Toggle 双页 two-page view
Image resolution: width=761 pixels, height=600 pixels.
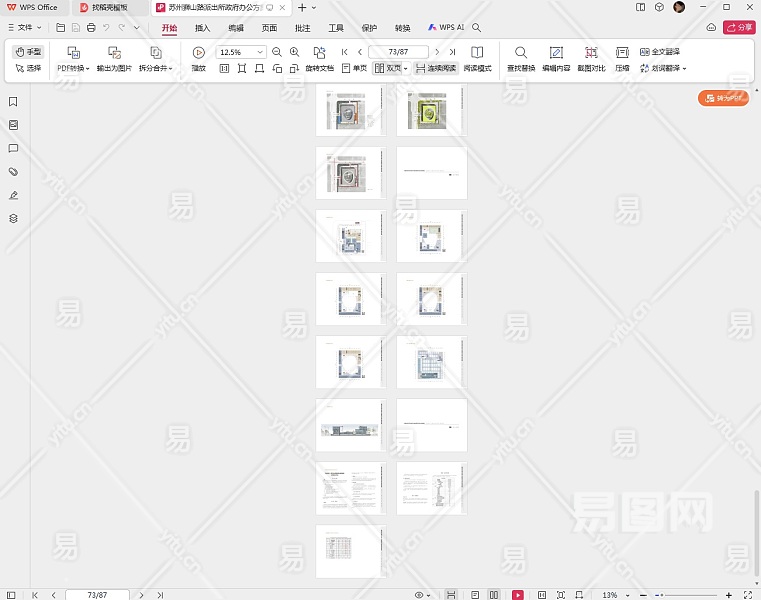point(390,69)
